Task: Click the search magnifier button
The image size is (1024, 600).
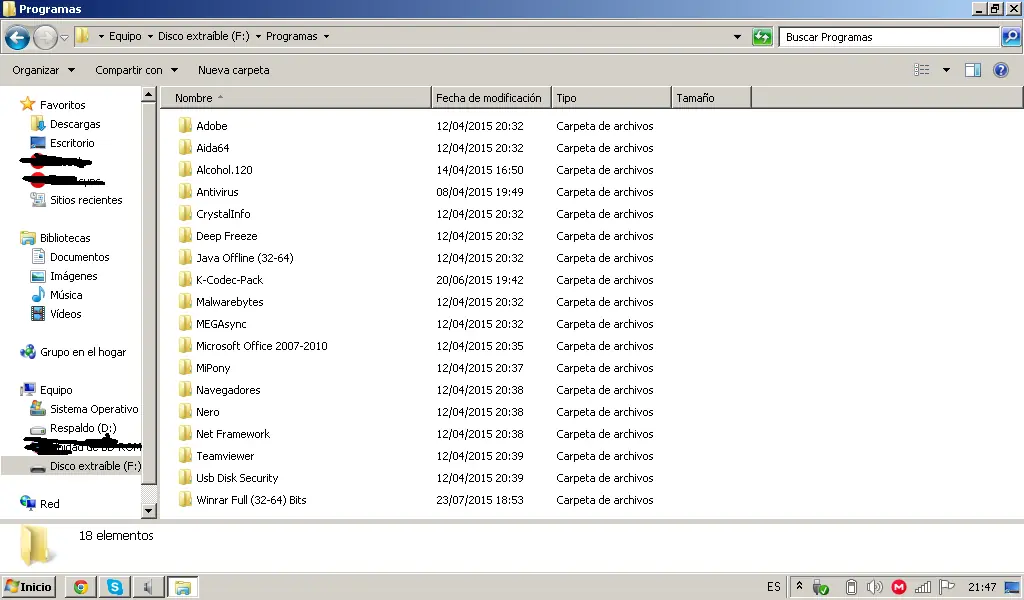Action: tap(1011, 37)
